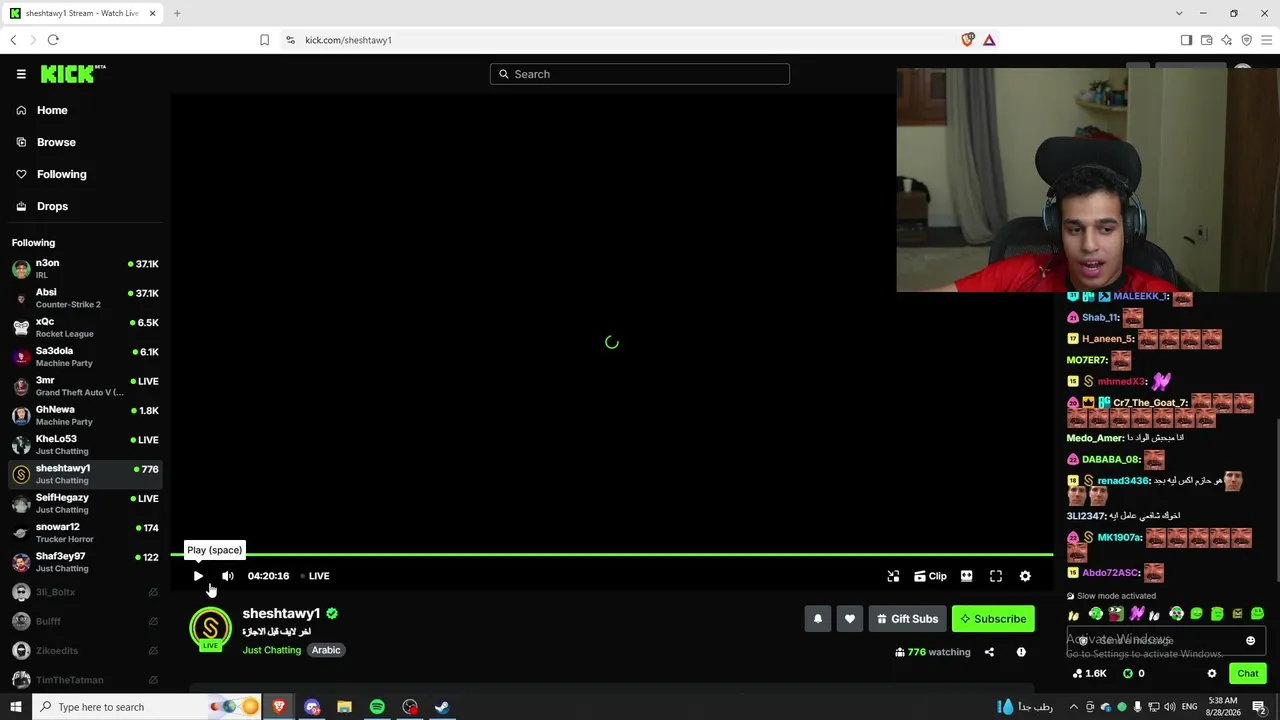The image size is (1280, 720).
Task: Subscribe to sheshtawy1
Action: click(x=993, y=619)
